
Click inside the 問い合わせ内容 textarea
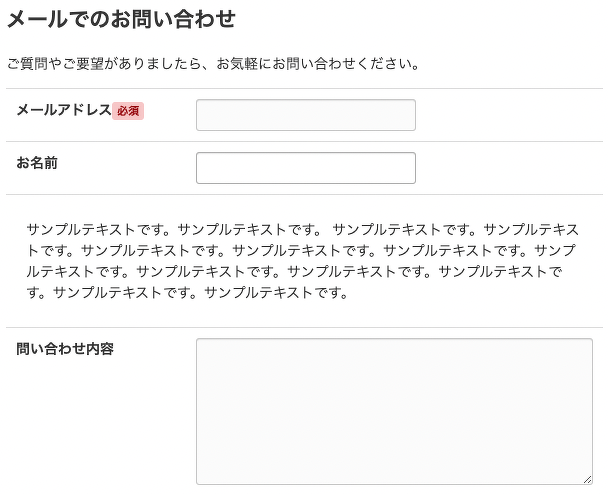coord(394,410)
